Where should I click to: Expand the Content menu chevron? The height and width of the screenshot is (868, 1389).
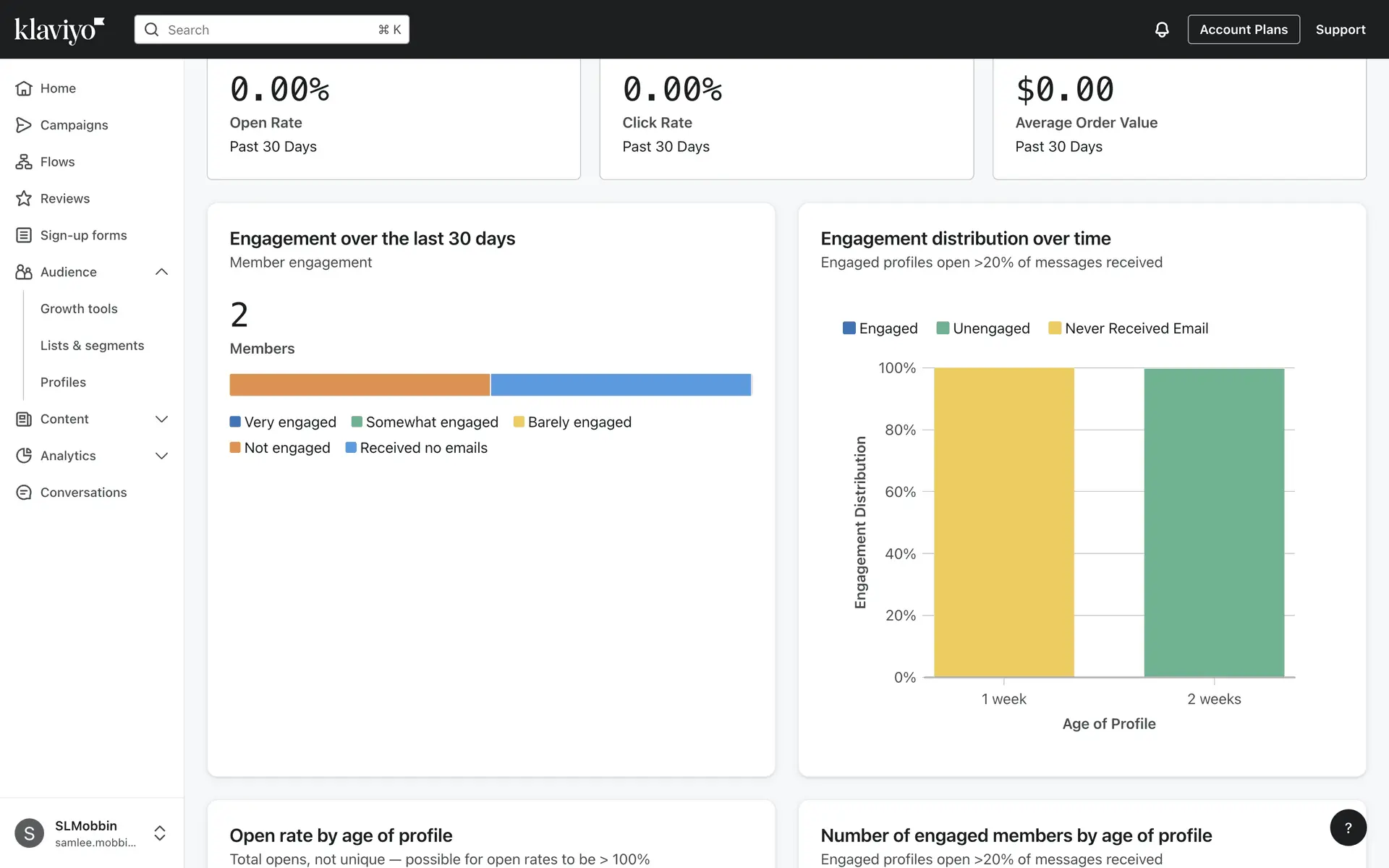pyautogui.click(x=161, y=420)
